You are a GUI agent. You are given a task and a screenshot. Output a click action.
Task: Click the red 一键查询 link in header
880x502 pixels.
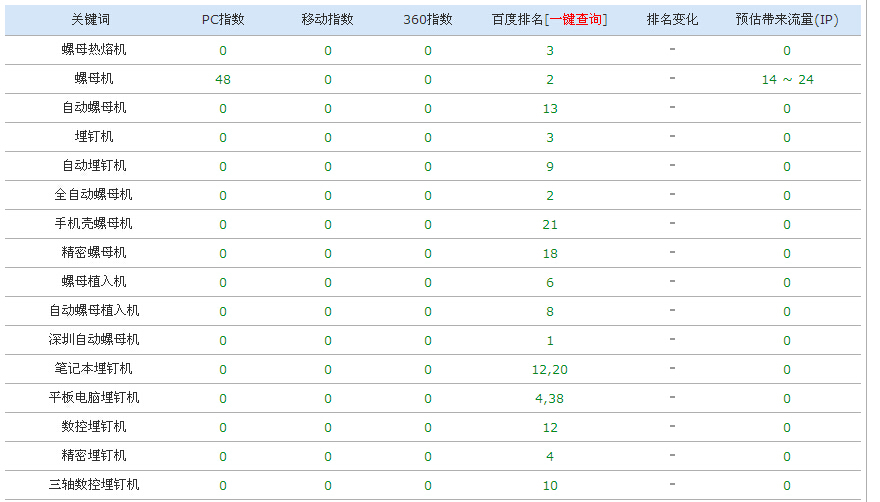tap(575, 20)
